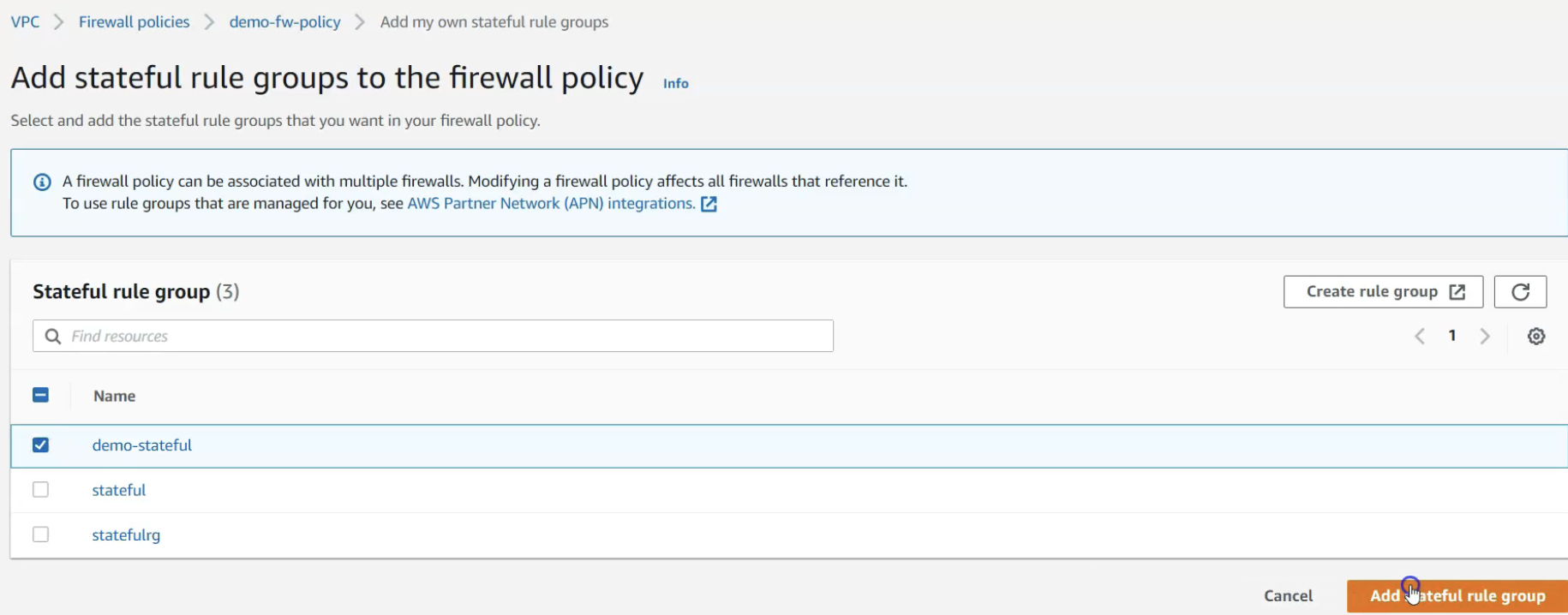
Task: Navigate to Firewall policies breadcrumb
Action: point(134,22)
